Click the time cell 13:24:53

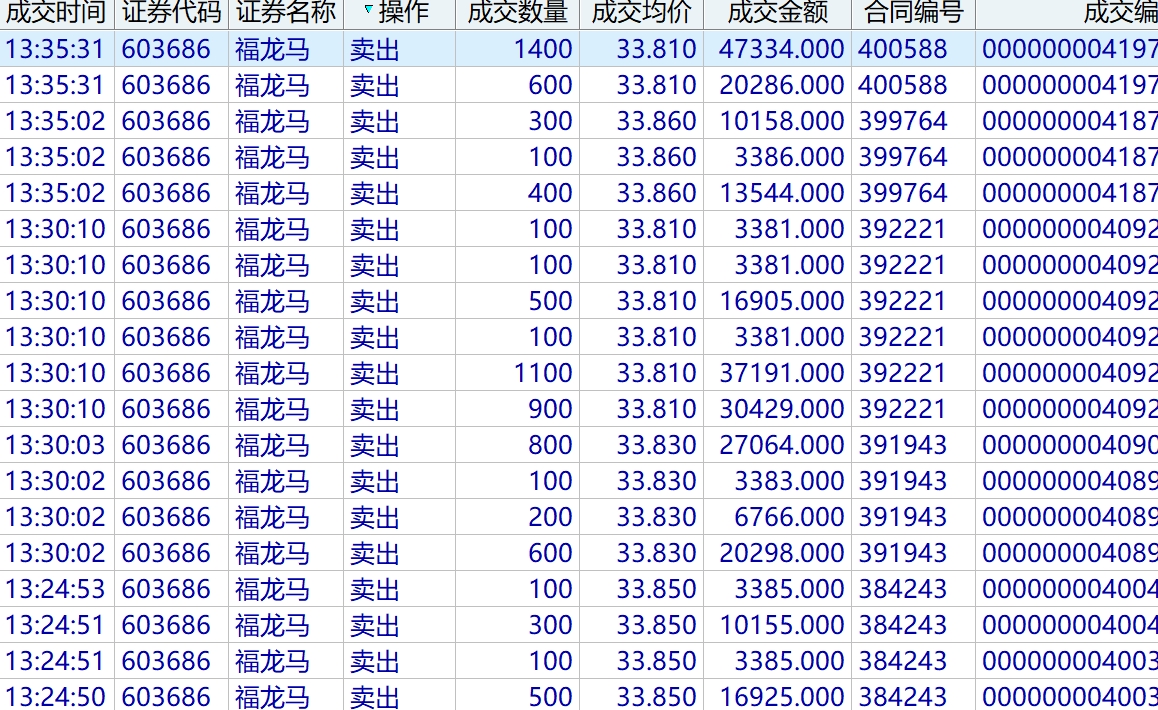[x=55, y=590]
